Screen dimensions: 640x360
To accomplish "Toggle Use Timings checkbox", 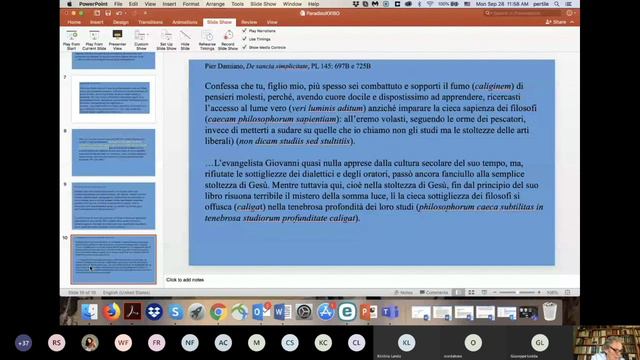I will click(x=244, y=39).
